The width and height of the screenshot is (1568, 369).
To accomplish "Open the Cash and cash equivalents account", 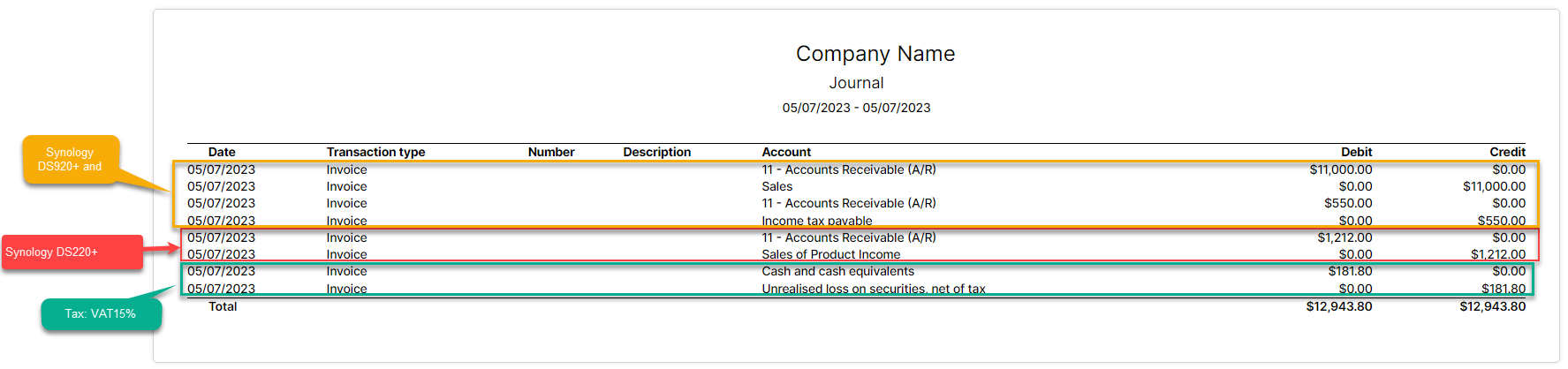I will (x=837, y=271).
